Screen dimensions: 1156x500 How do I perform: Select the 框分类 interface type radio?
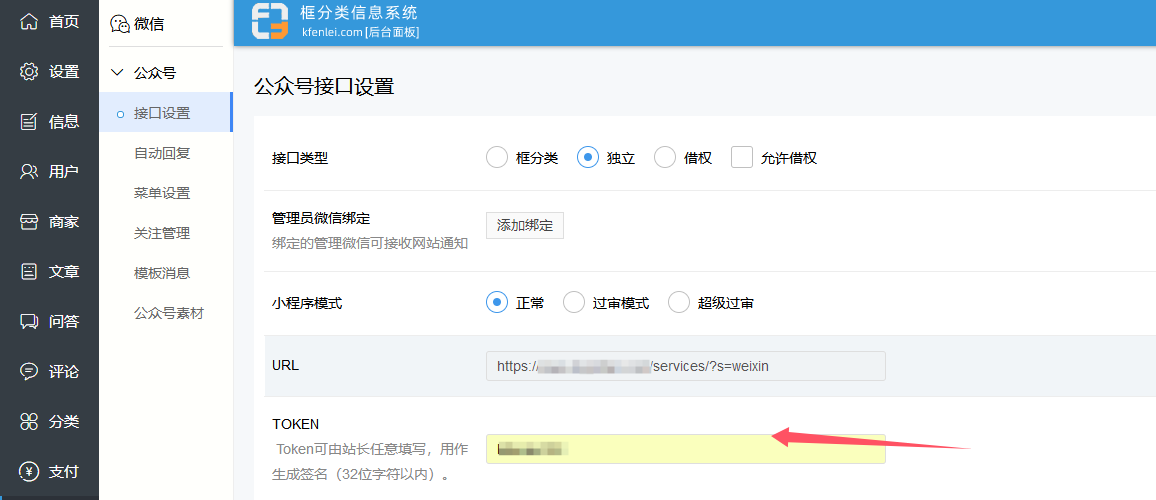497,158
